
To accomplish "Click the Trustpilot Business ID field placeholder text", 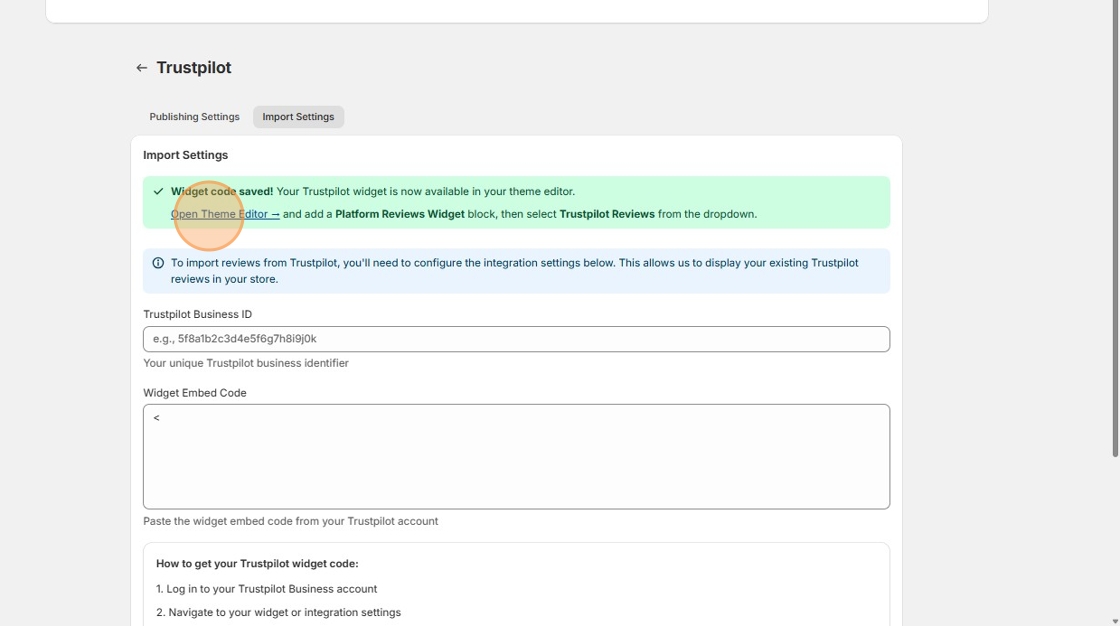I will (x=234, y=338).
